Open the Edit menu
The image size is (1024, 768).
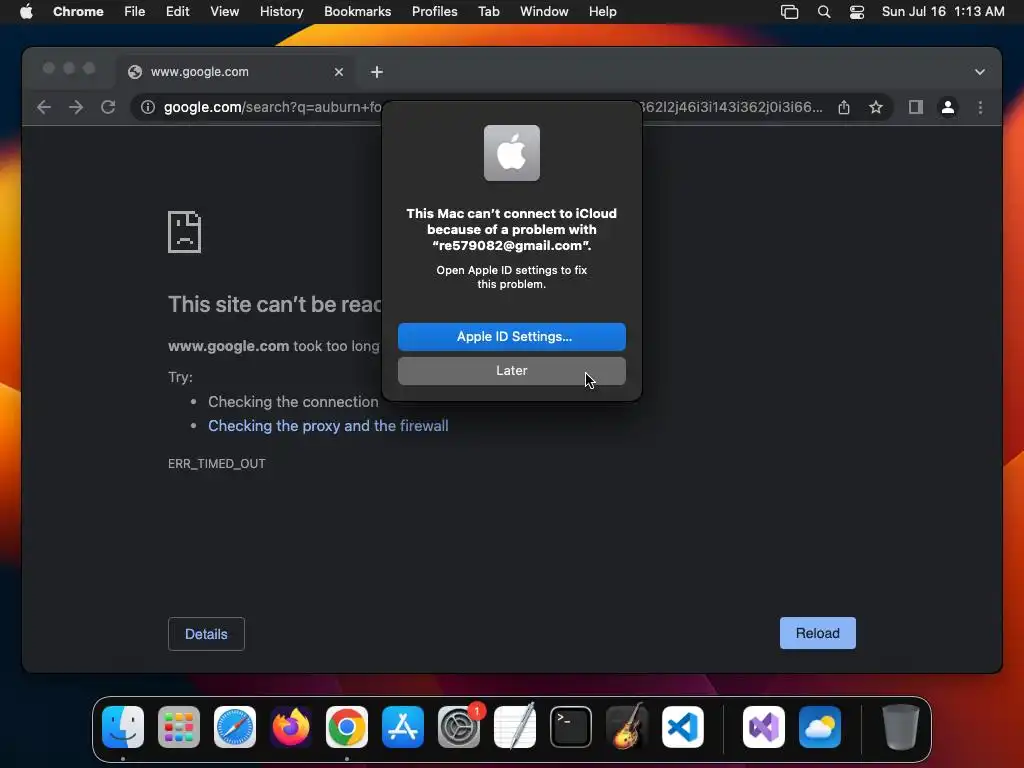pos(177,12)
